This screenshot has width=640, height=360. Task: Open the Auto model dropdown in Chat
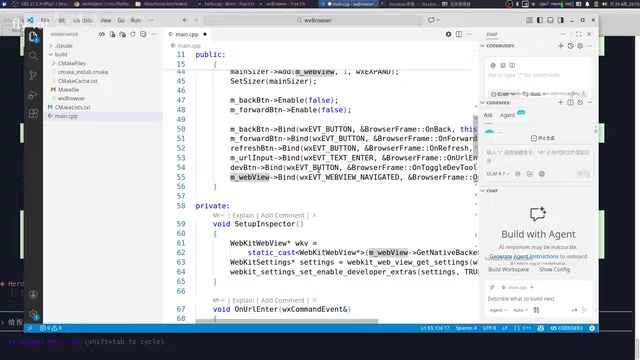520,310
